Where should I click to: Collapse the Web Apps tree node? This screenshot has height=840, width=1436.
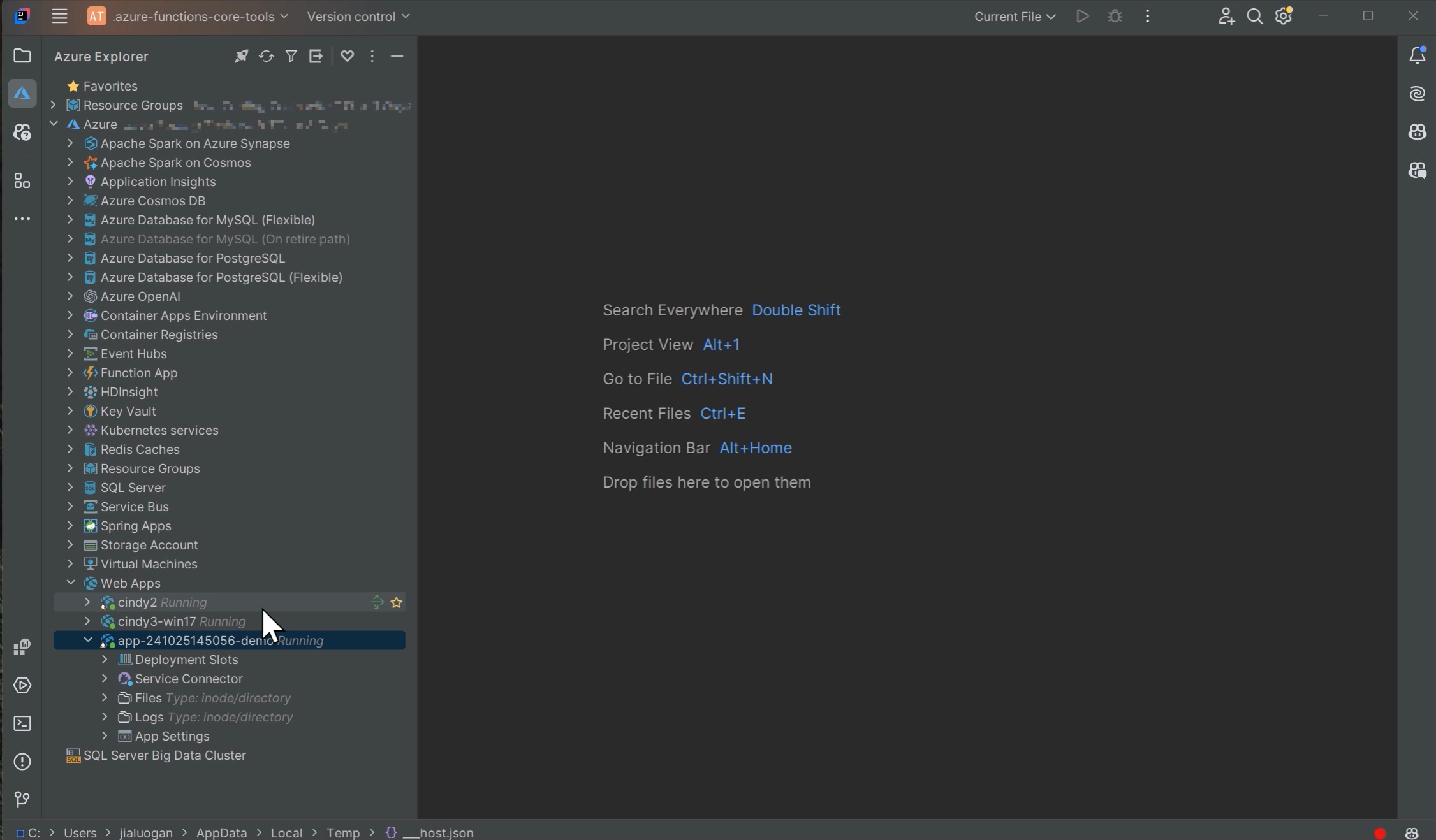click(x=71, y=583)
